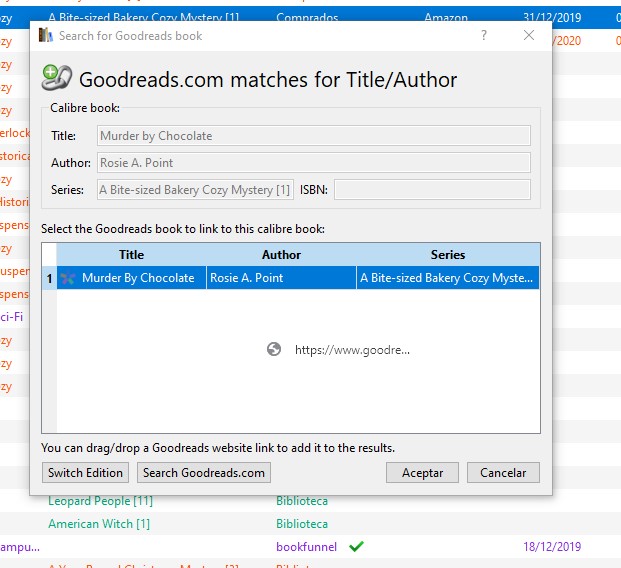621x568 pixels.
Task: Open the dialog help question mark
Action: pyautogui.click(x=484, y=35)
